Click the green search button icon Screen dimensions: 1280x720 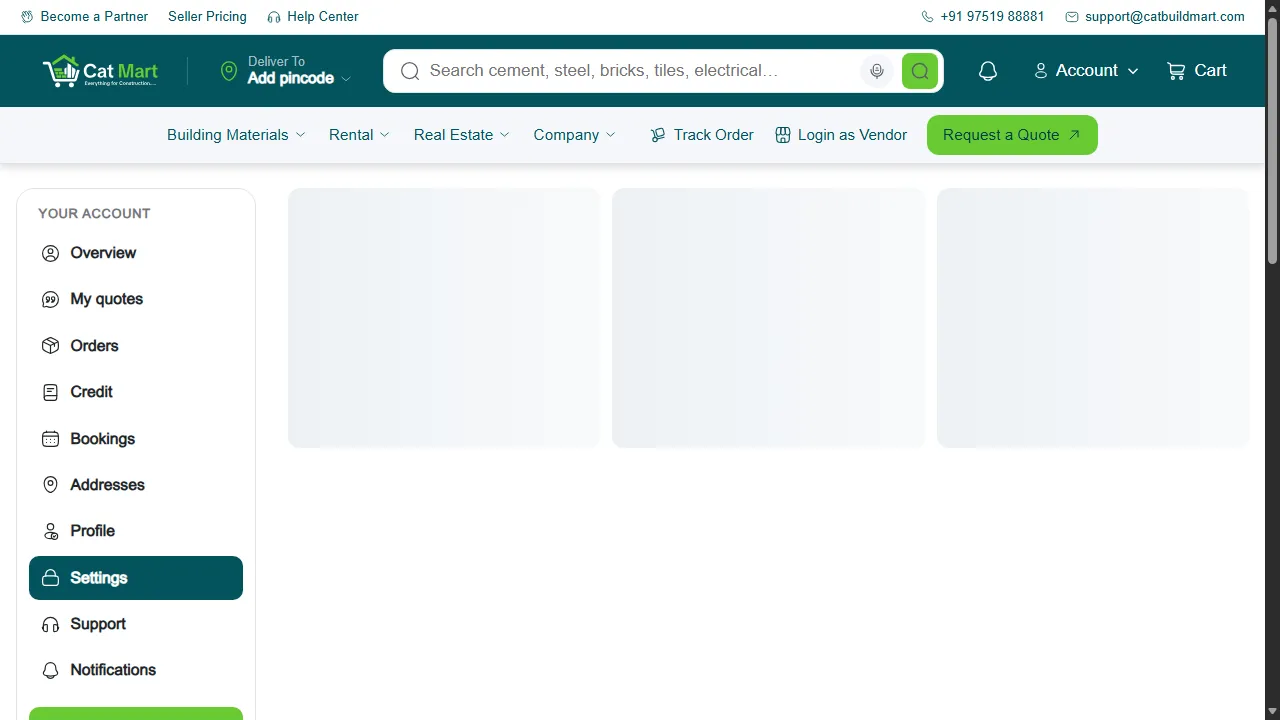click(920, 71)
